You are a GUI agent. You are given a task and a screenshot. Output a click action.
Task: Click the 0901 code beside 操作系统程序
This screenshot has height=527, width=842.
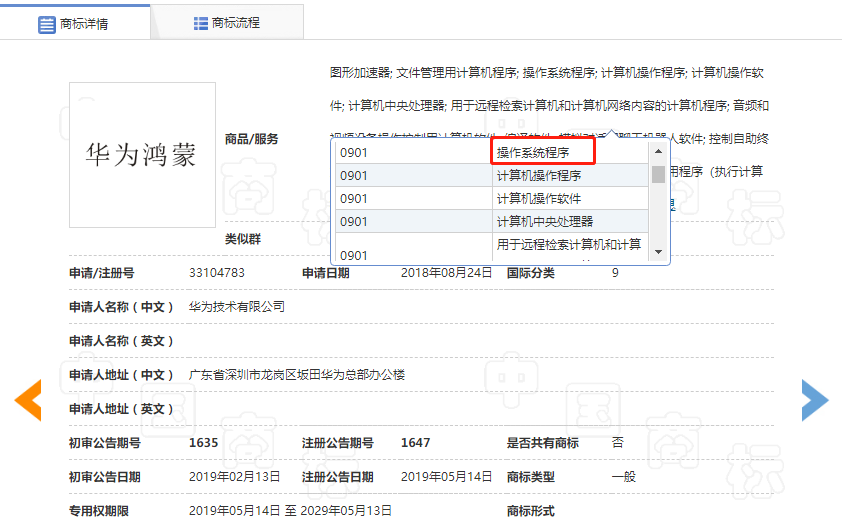coord(354,152)
